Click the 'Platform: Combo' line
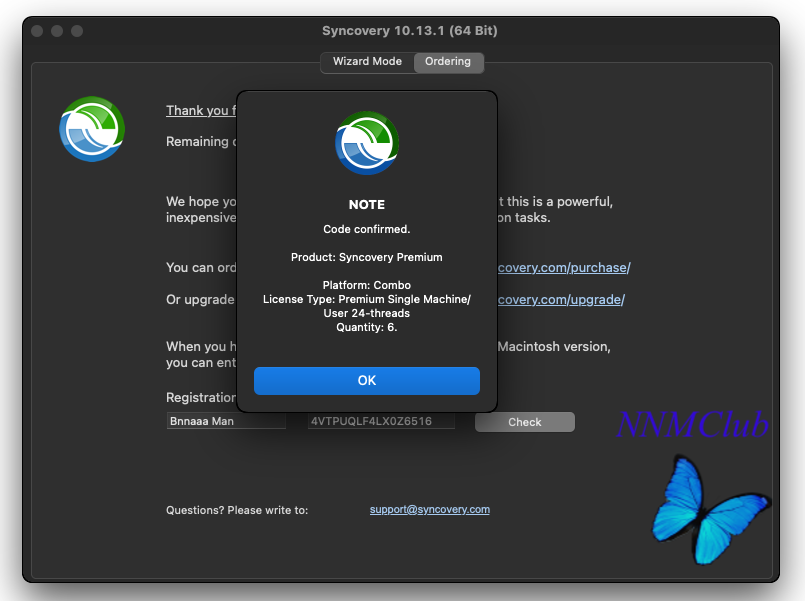805x601 pixels. (x=367, y=285)
